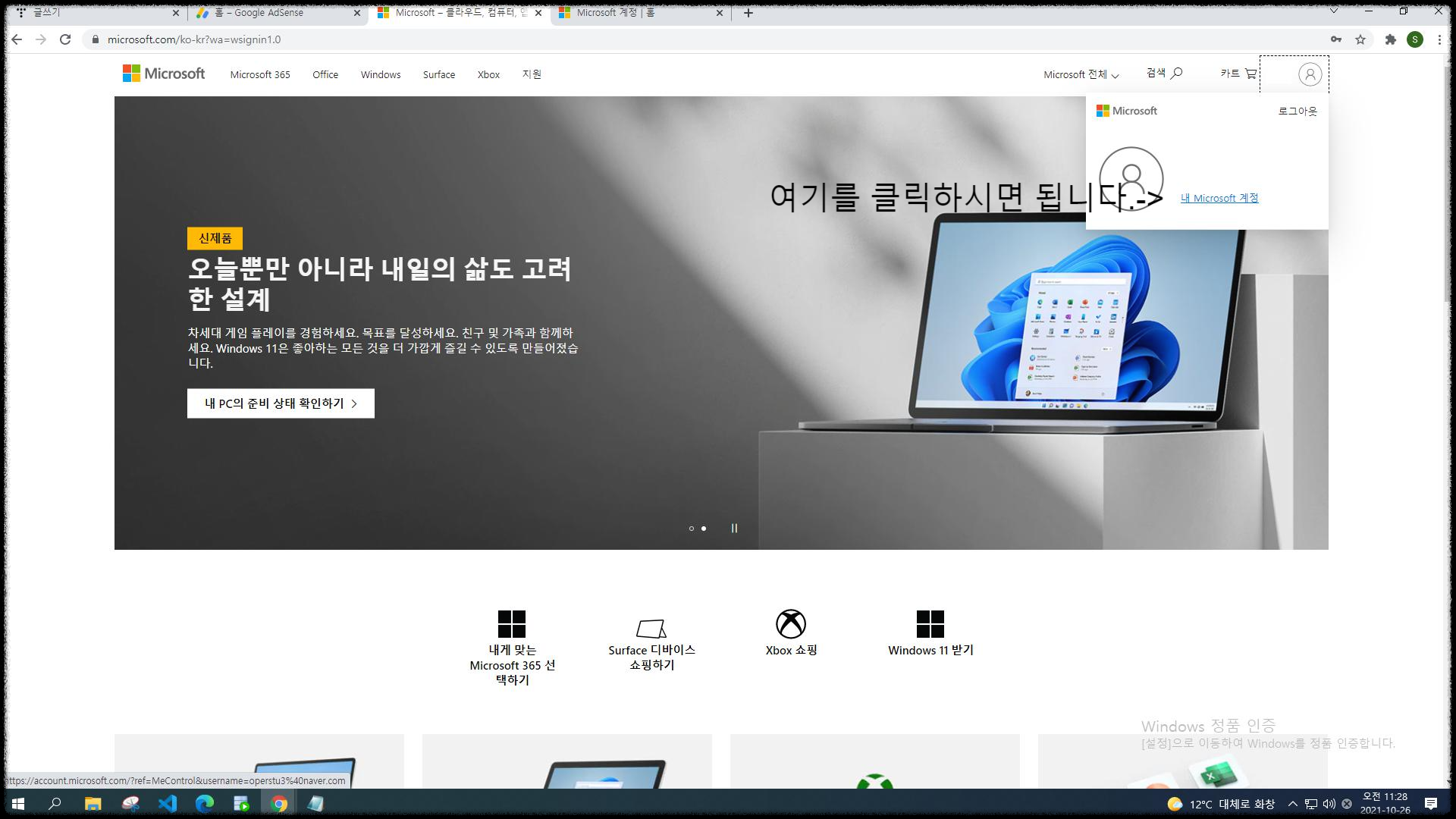Click the Xbox shopping icon

tap(791, 624)
